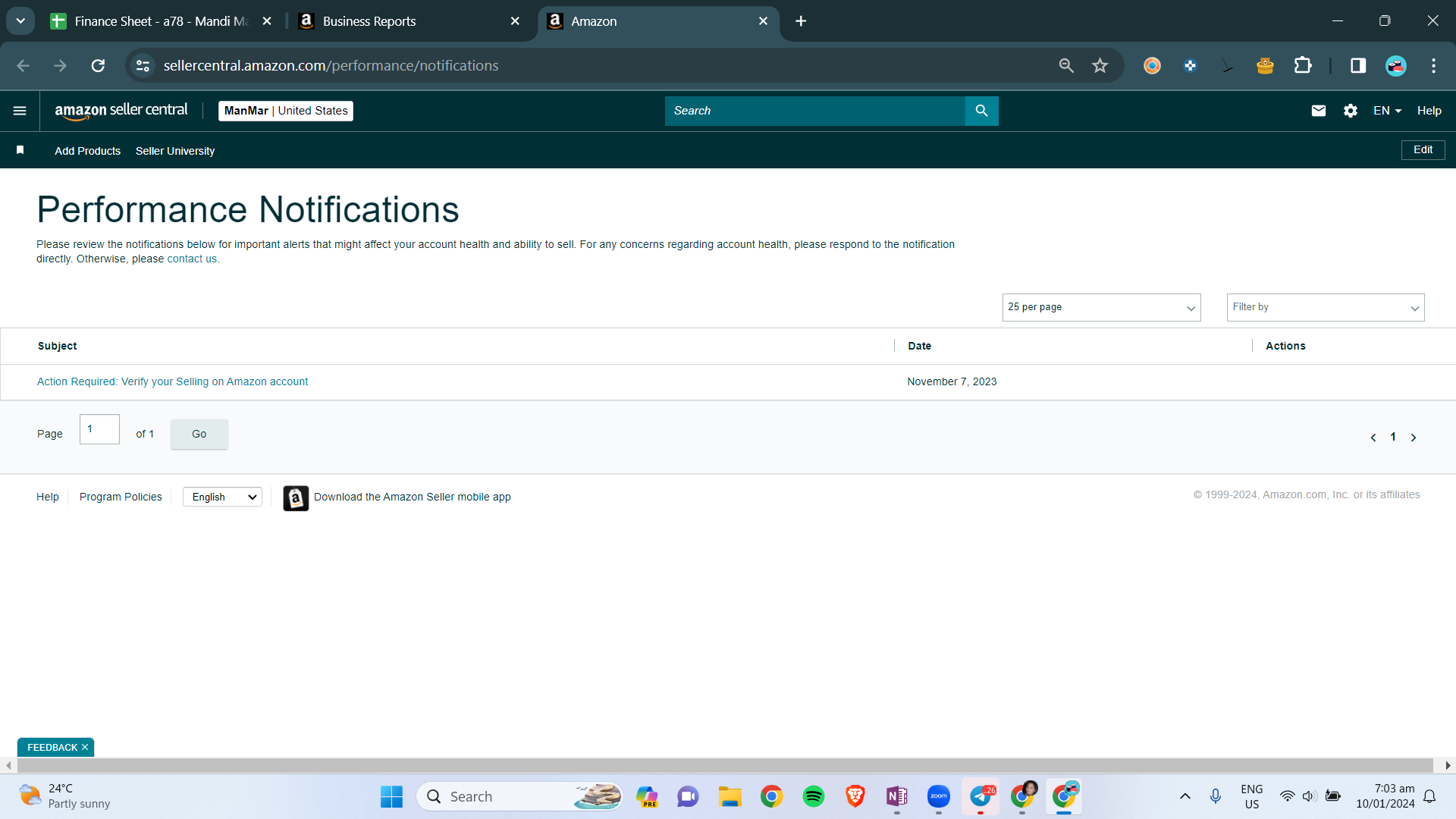Viewport: 1456px width, 819px height.
Task: Click the bookmark flag icon in favorites bar
Action: click(x=20, y=150)
